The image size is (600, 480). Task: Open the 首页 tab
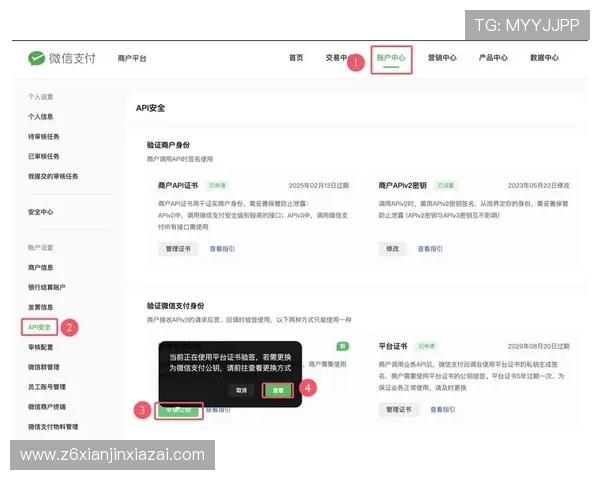click(x=296, y=58)
